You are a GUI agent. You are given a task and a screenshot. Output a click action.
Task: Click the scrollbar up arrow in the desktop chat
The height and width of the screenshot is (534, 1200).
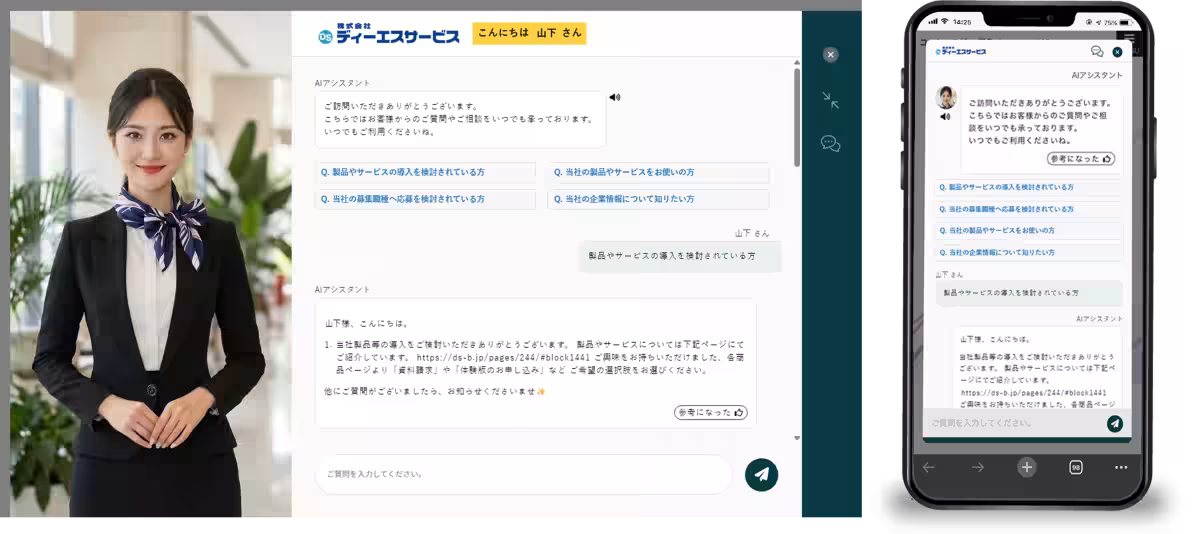[x=797, y=63]
